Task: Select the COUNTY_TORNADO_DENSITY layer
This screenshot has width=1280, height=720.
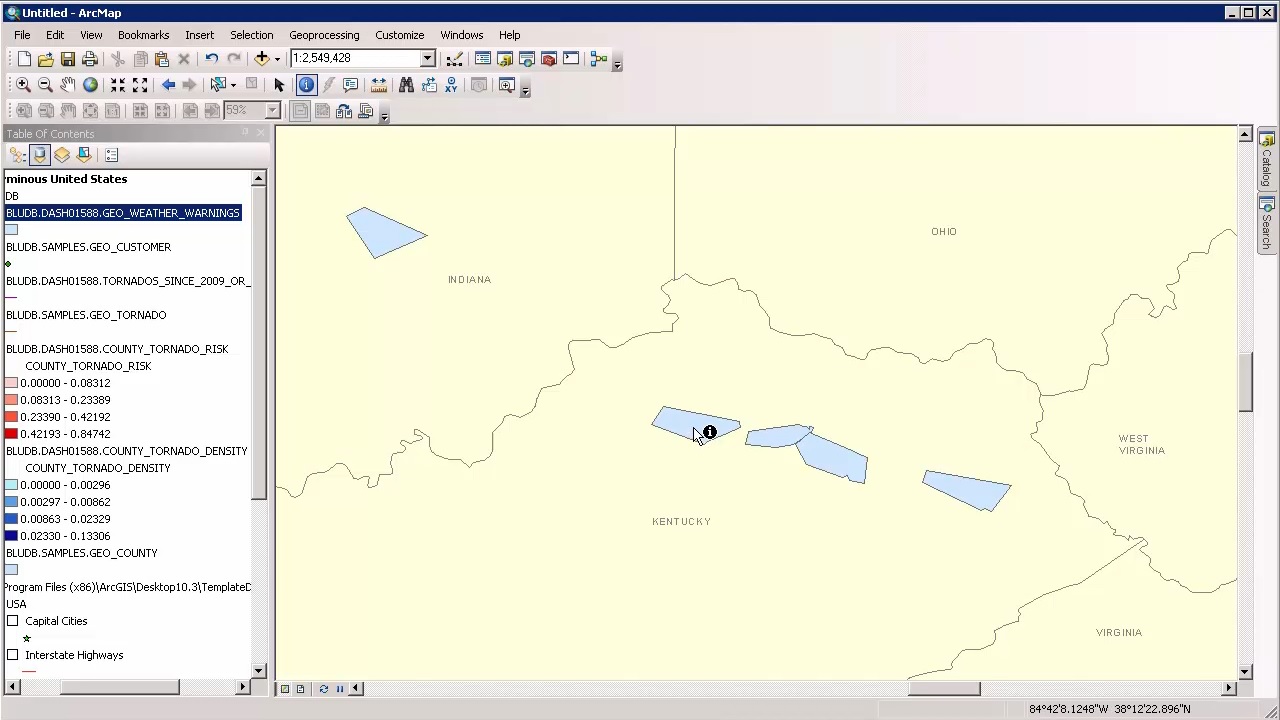Action: point(126,451)
